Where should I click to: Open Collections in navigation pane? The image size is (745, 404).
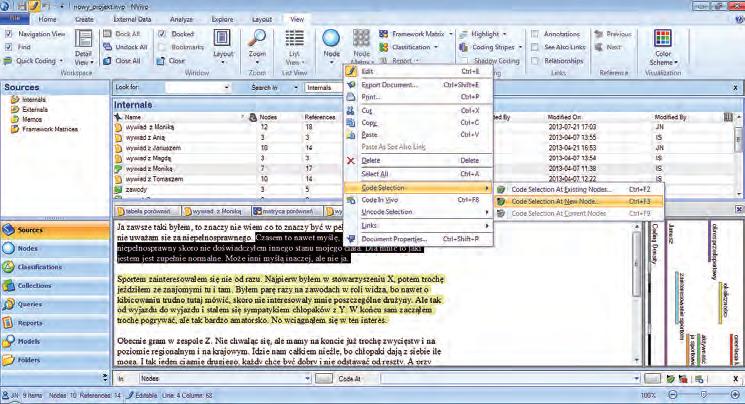tap(55, 286)
